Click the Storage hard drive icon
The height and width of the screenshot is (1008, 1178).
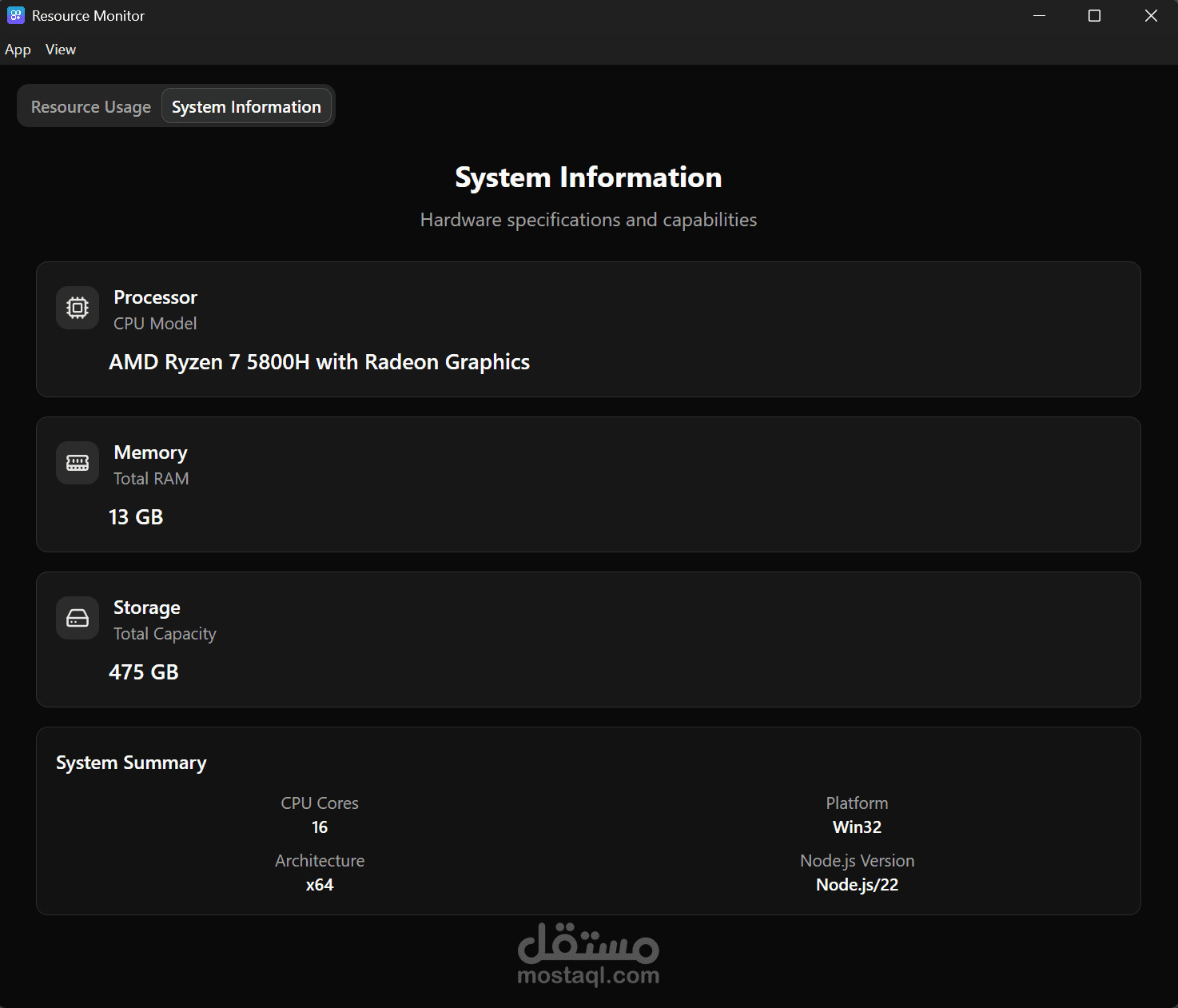point(78,618)
